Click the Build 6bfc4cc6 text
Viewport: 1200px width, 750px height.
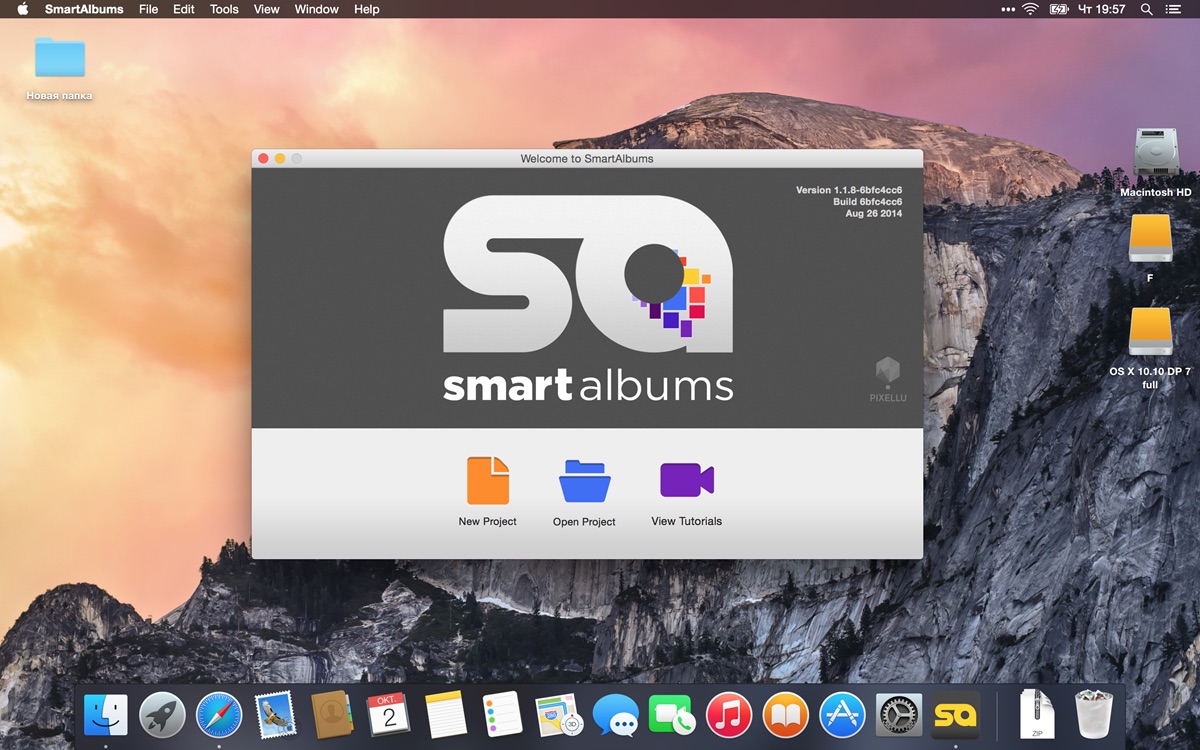pyautogui.click(x=868, y=202)
